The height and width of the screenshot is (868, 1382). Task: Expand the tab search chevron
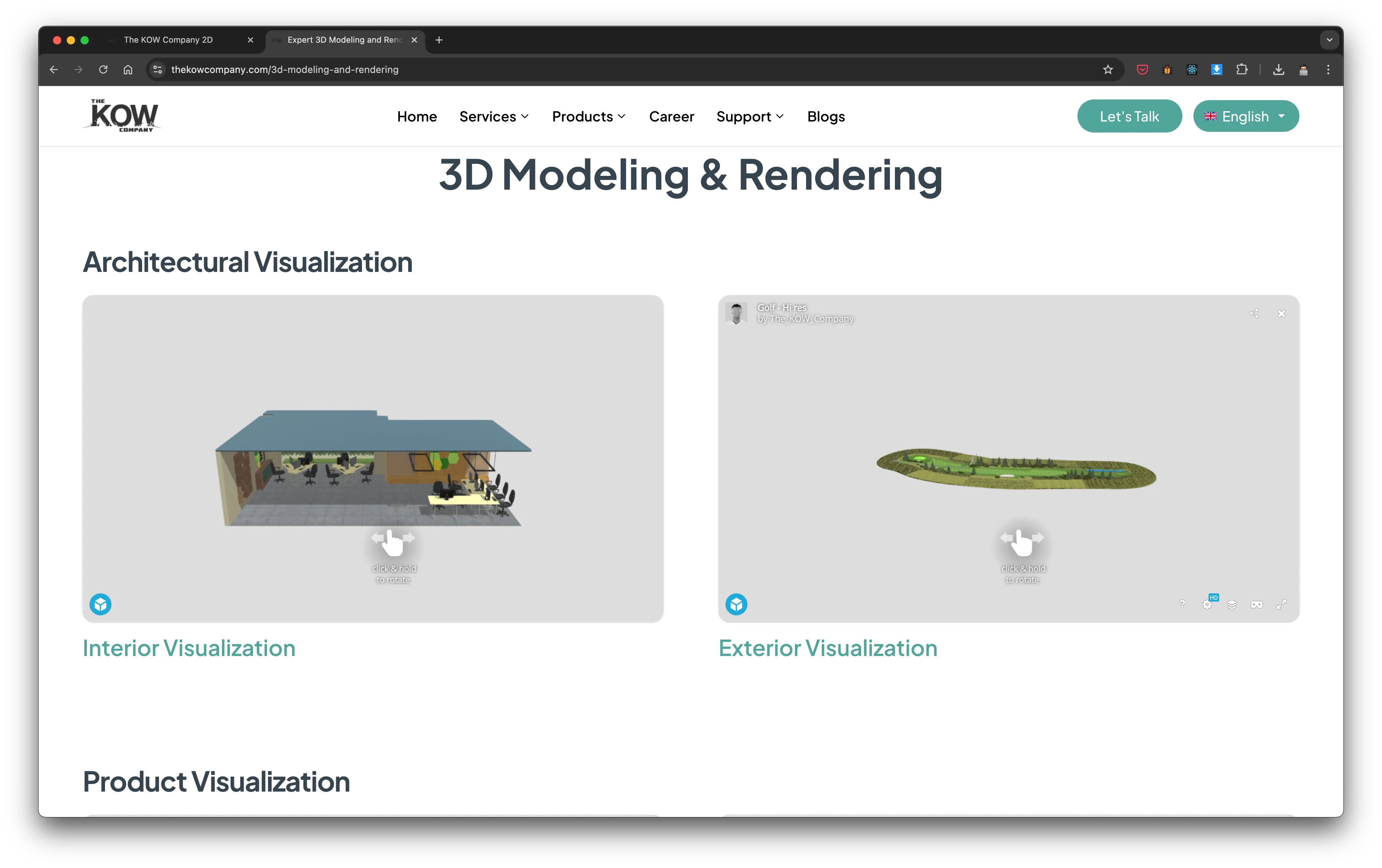click(1329, 40)
